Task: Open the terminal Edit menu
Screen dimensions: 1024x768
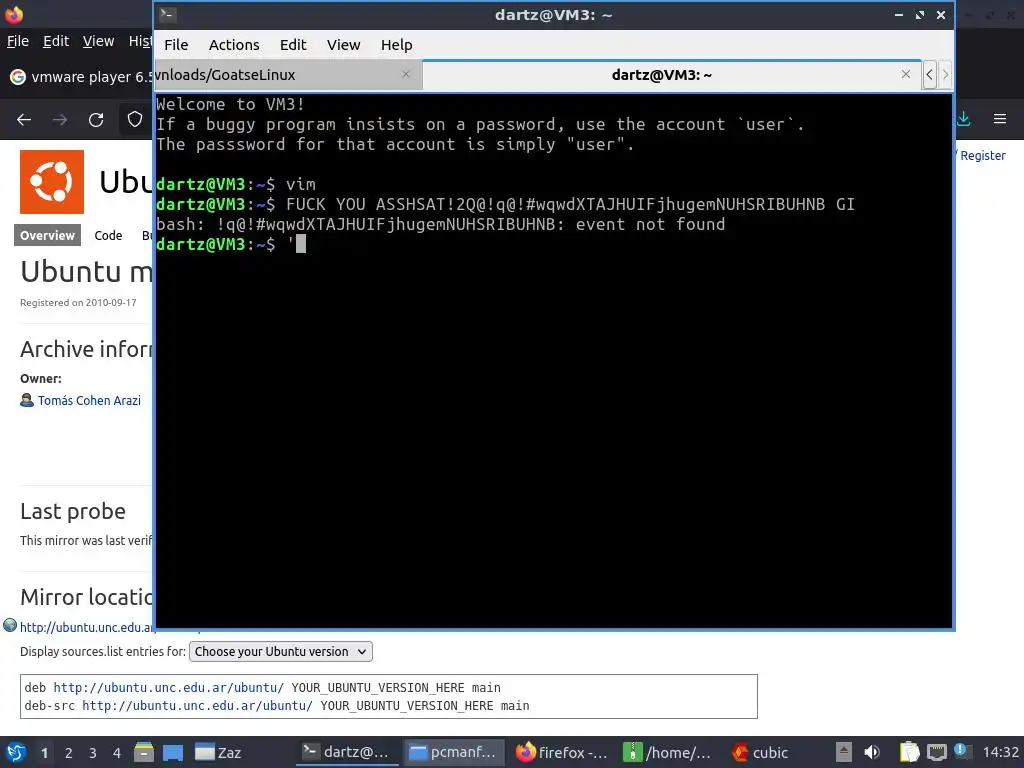Action: click(293, 45)
